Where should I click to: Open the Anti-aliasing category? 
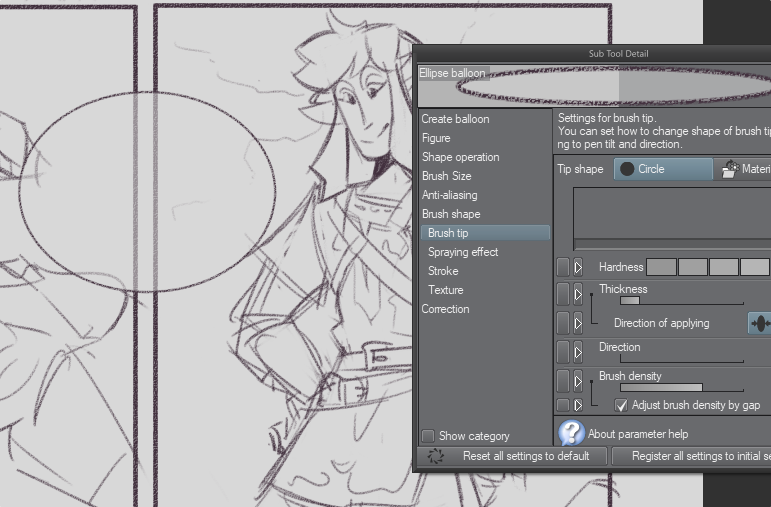pyautogui.click(x=449, y=195)
